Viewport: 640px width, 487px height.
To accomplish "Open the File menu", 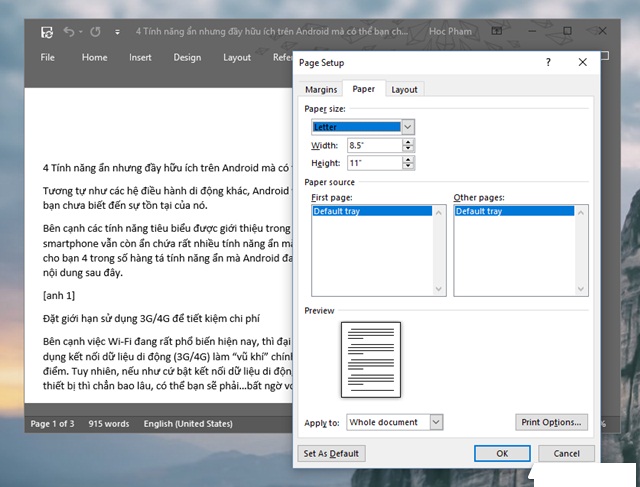I will click(x=47, y=57).
